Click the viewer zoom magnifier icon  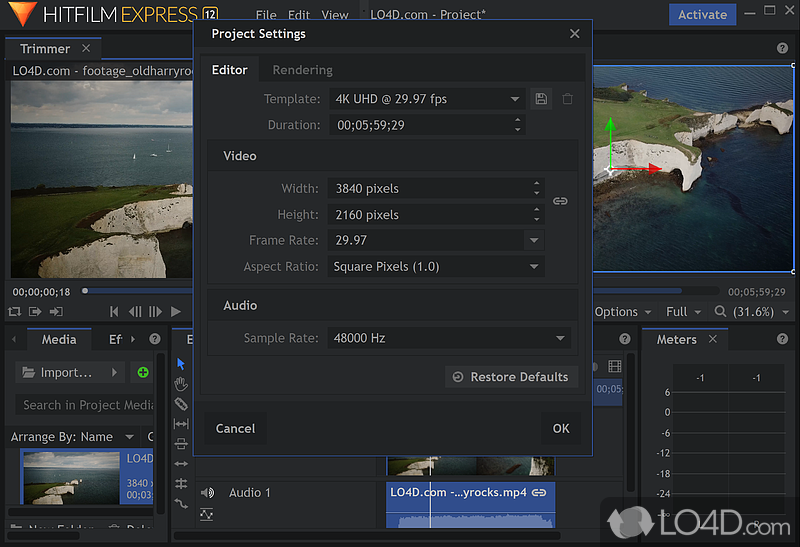720,311
